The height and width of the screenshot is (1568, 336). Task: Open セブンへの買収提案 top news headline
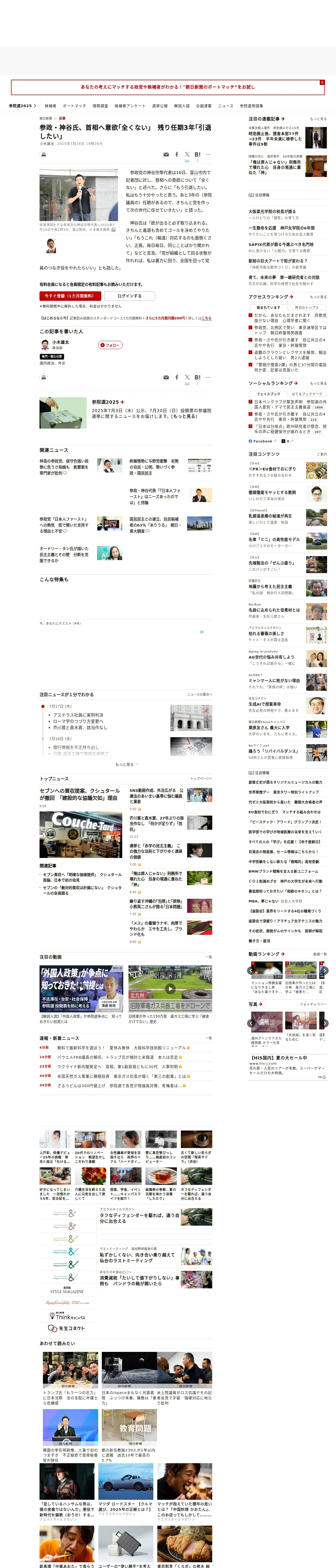(80, 794)
